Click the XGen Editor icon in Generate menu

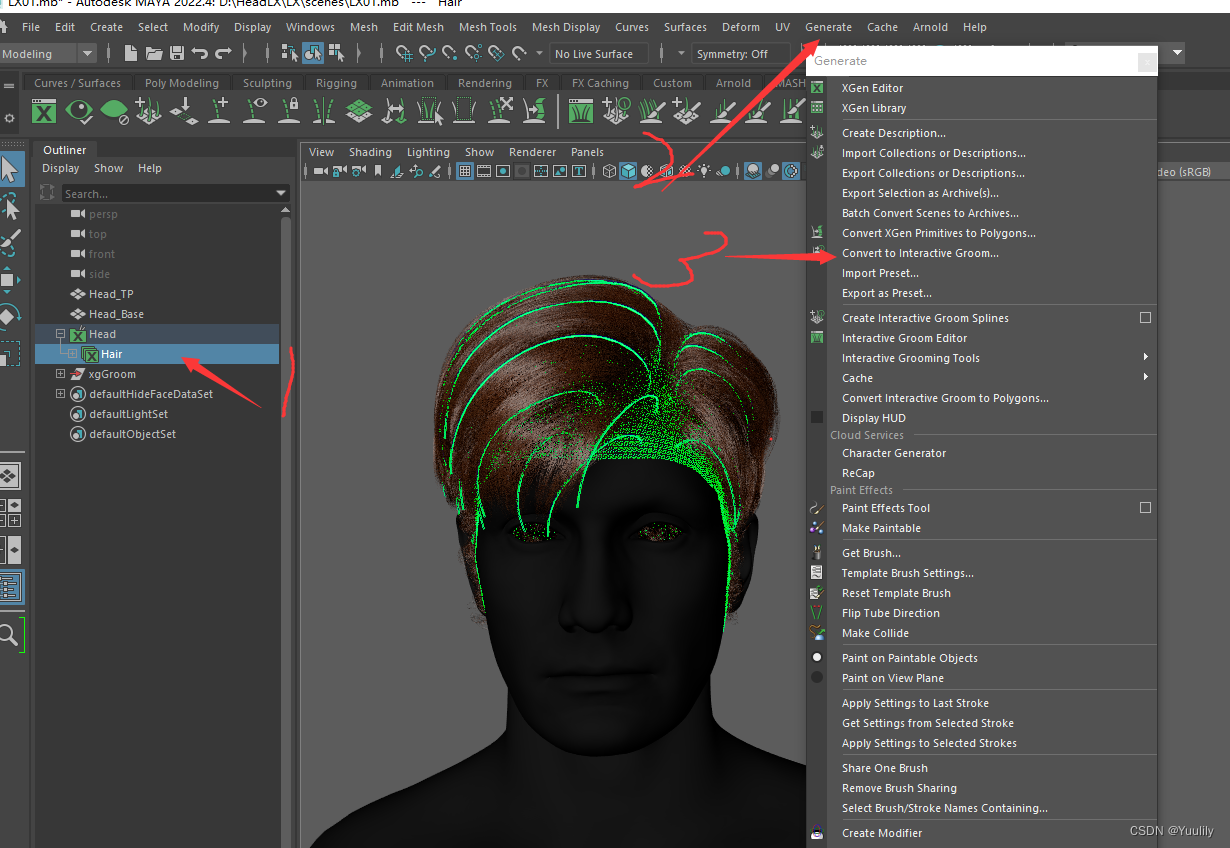[817, 88]
